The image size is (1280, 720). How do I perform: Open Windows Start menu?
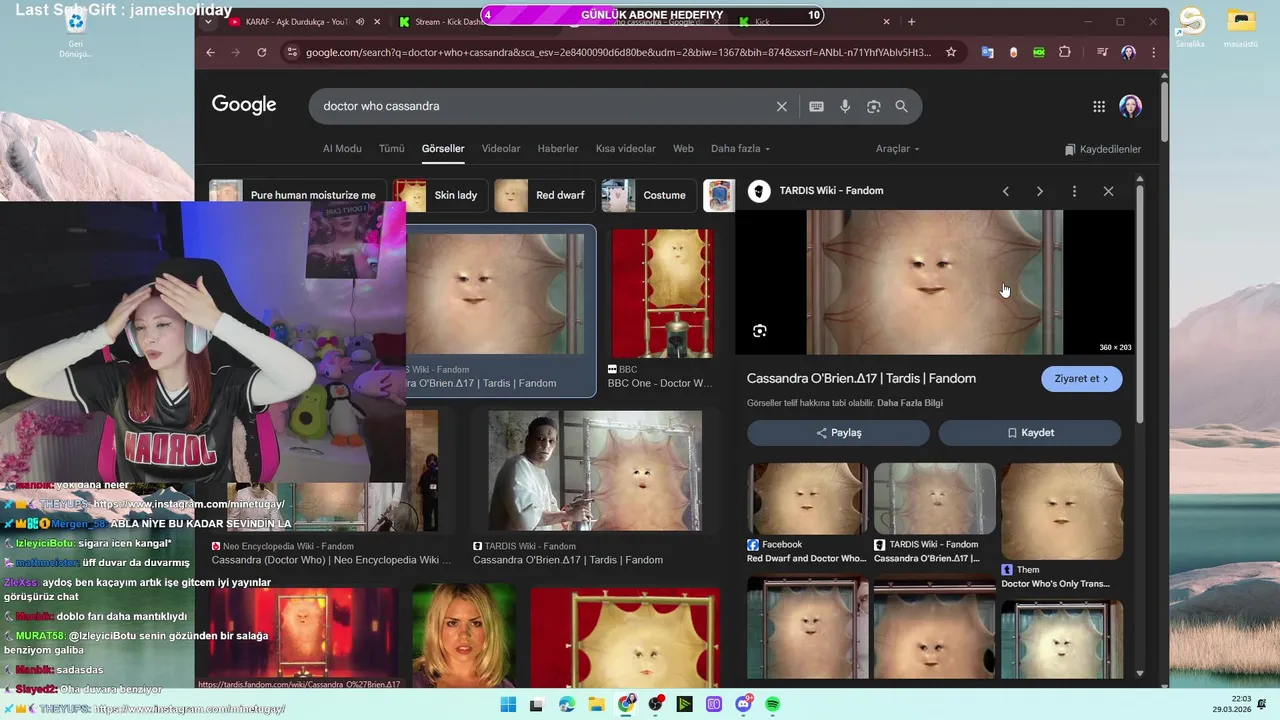508,704
